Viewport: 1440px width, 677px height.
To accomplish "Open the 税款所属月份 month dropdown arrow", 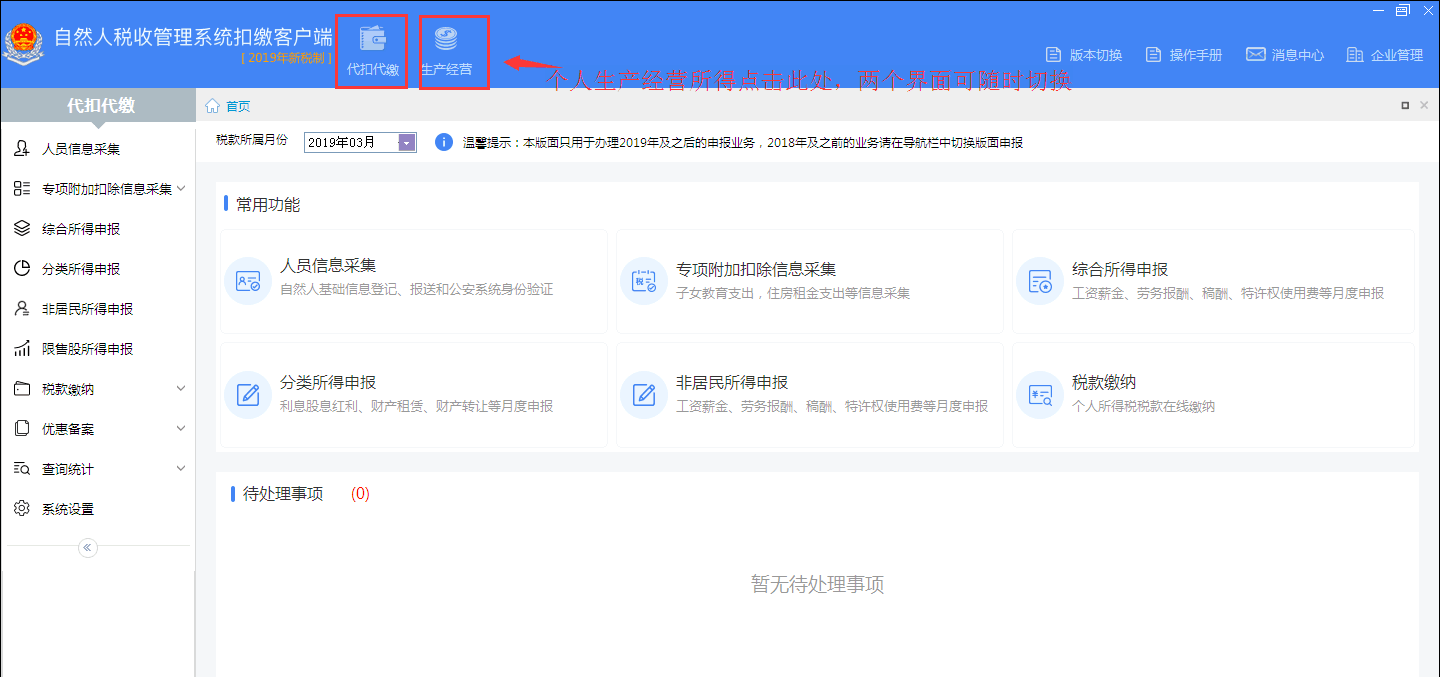I will point(407,142).
